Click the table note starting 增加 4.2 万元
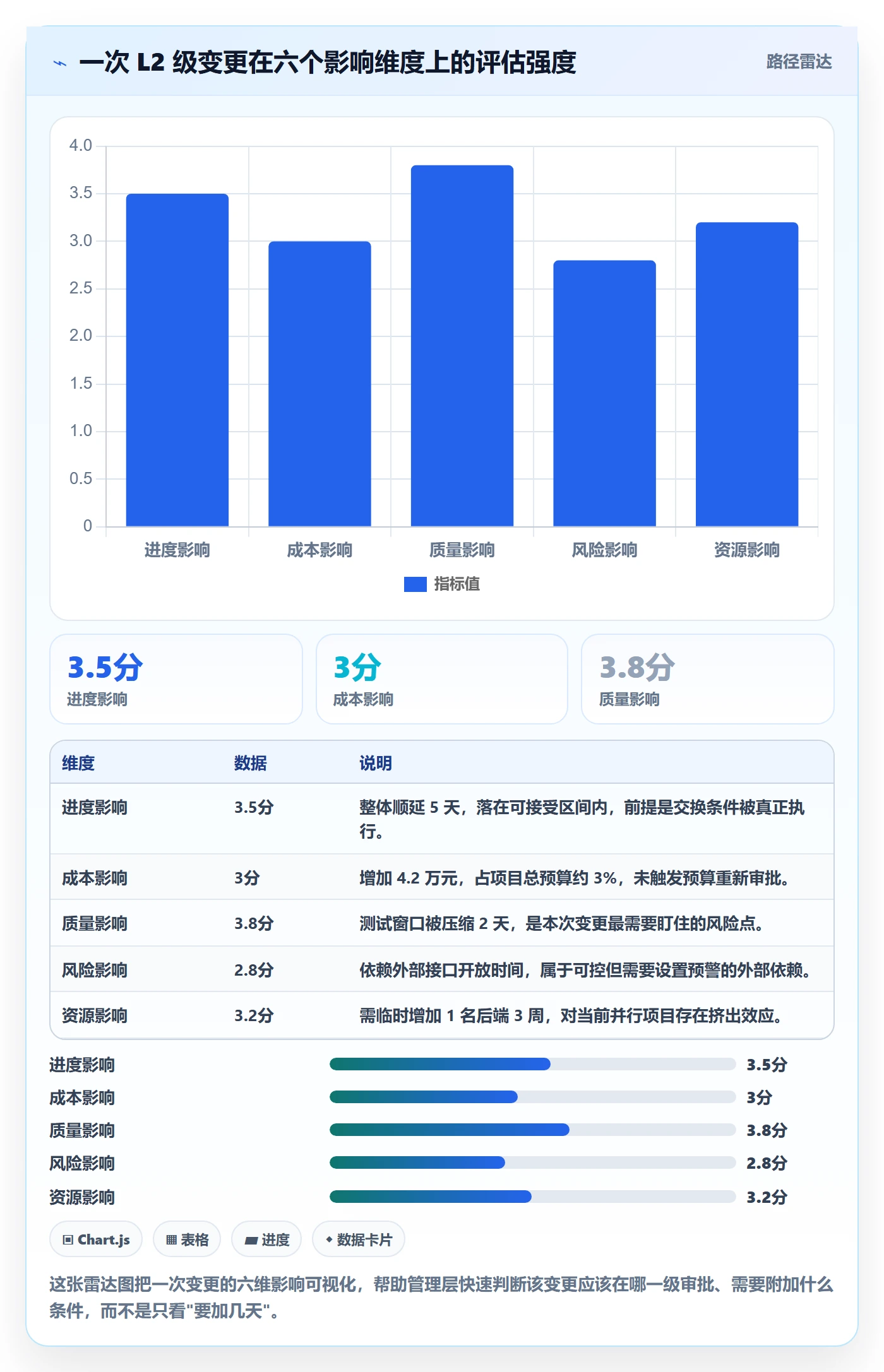884x1372 pixels. [x=574, y=878]
